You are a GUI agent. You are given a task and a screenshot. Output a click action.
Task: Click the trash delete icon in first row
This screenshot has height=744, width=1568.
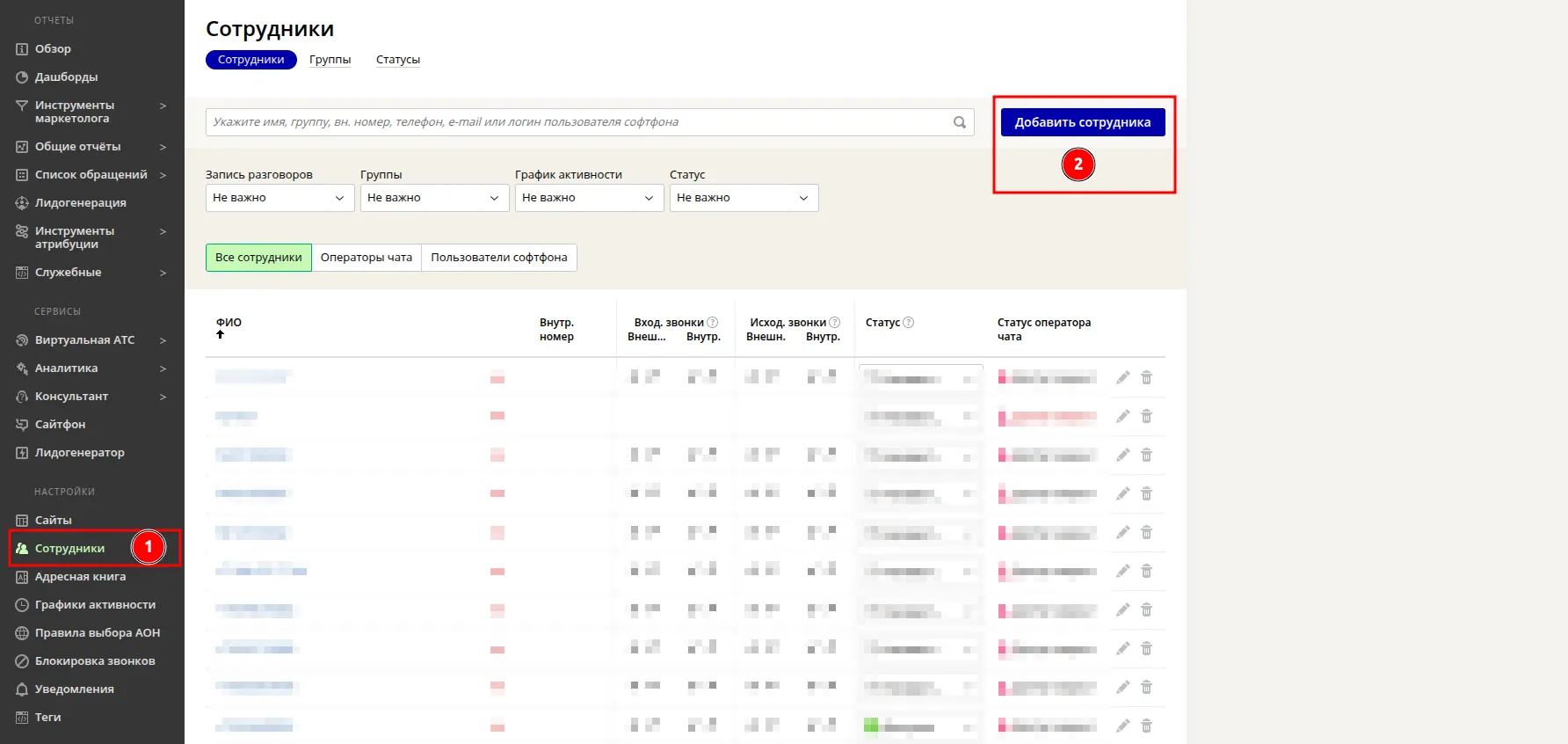pos(1146,377)
